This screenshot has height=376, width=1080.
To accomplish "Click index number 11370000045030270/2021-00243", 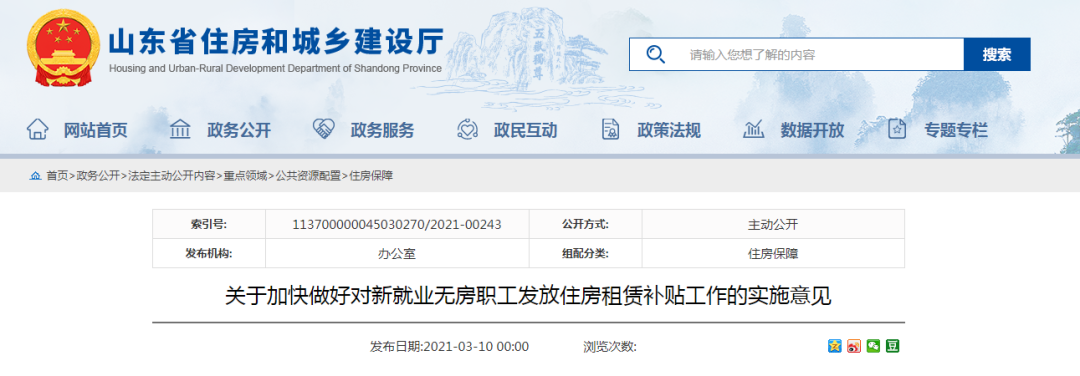I will [397, 224].
